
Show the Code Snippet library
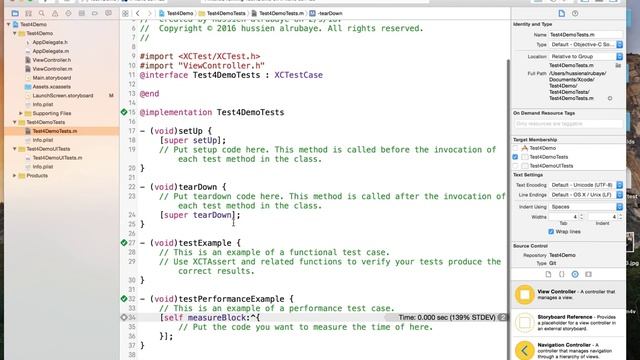tap(562, 274)
